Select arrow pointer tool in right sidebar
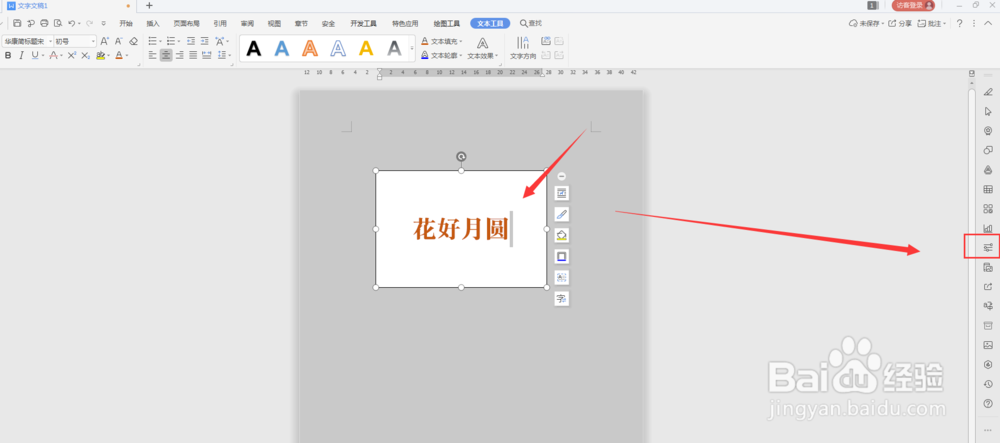Image resolution: width=1000 pixels, height=443 pixels. click(x=988, y=112)
